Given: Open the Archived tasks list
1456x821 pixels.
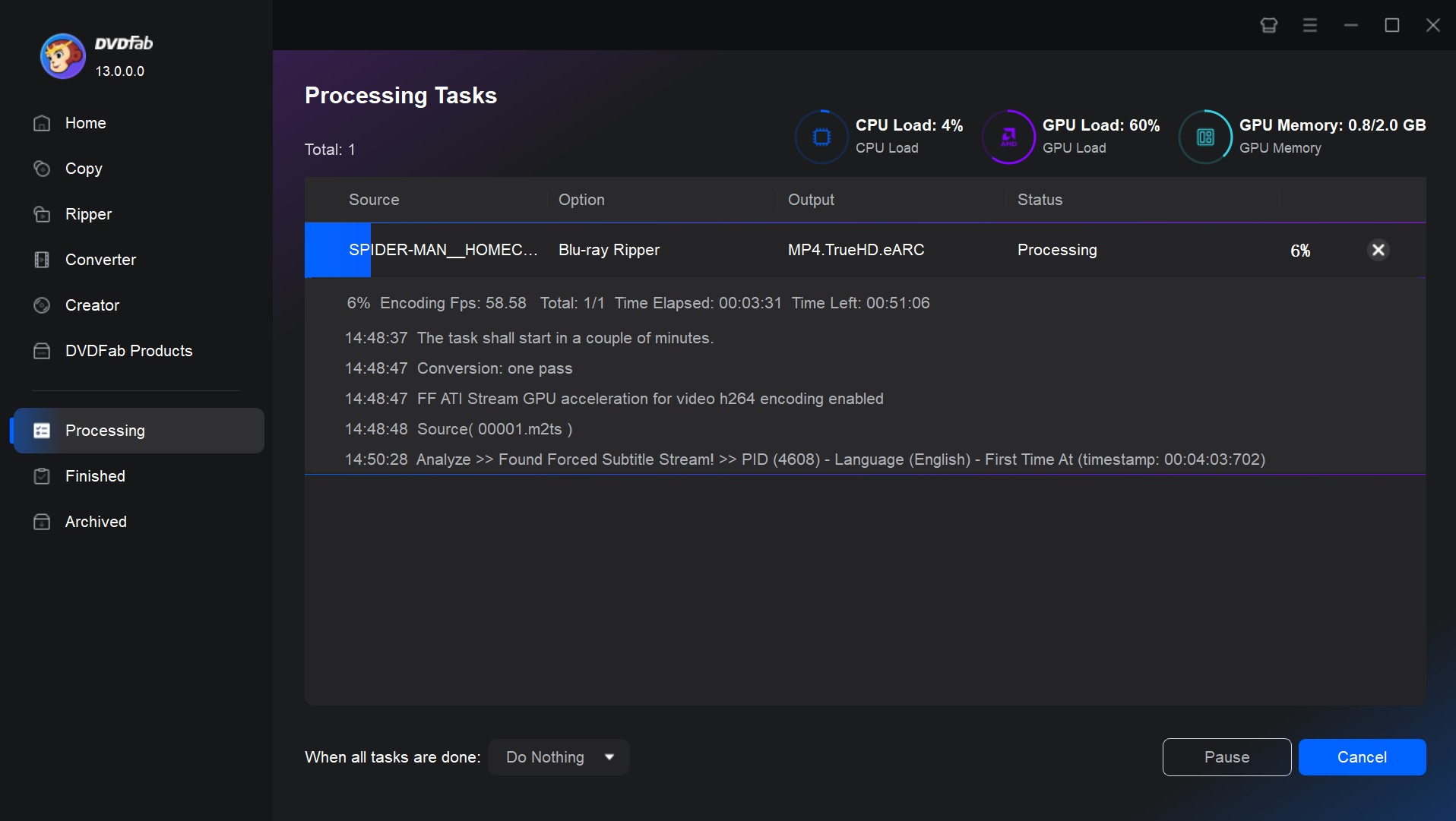Looking at the screenshot, I should coord(95,522).
